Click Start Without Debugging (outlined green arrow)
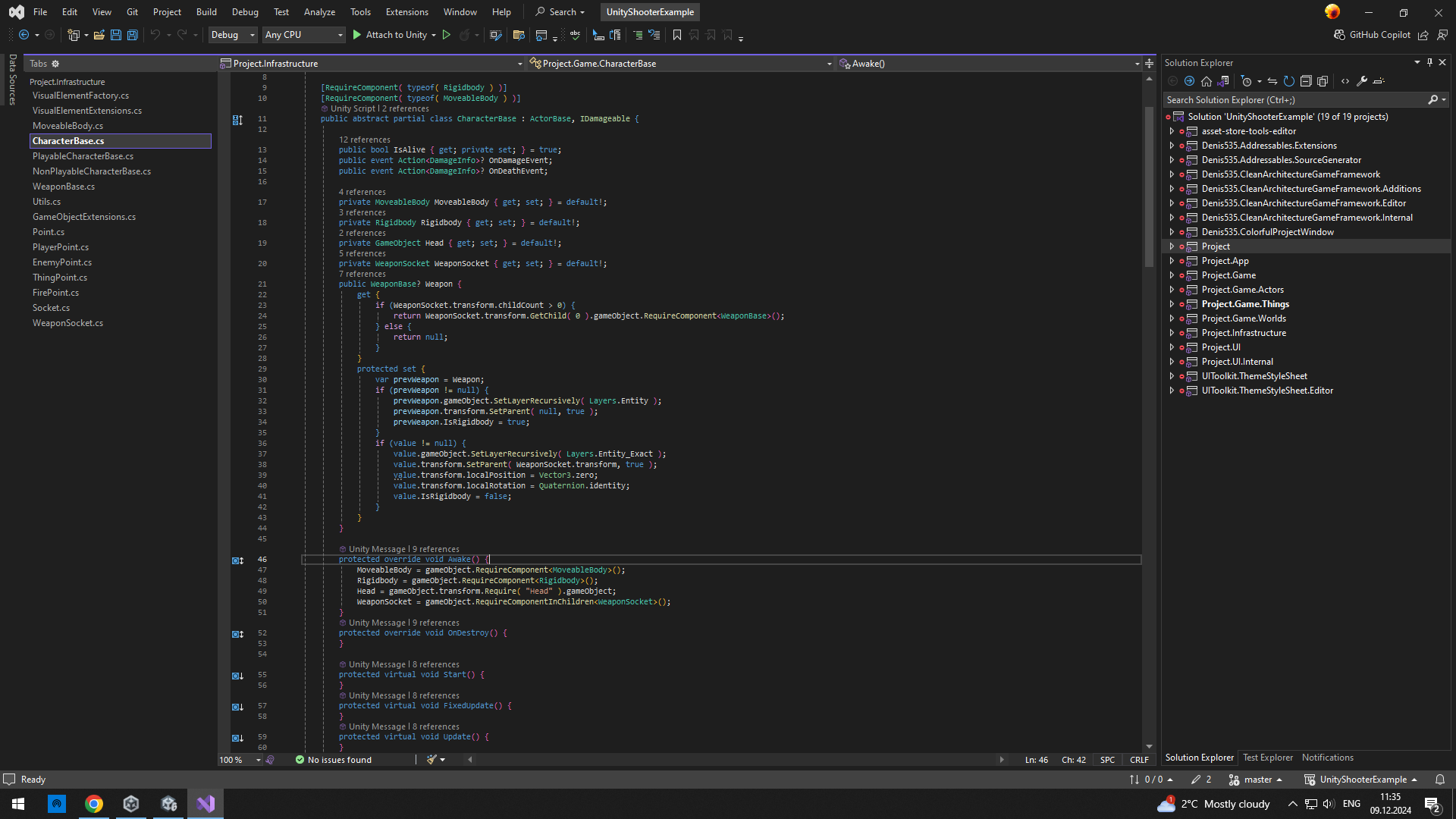This screenshot has height=819, width=1456. point(447,35)
